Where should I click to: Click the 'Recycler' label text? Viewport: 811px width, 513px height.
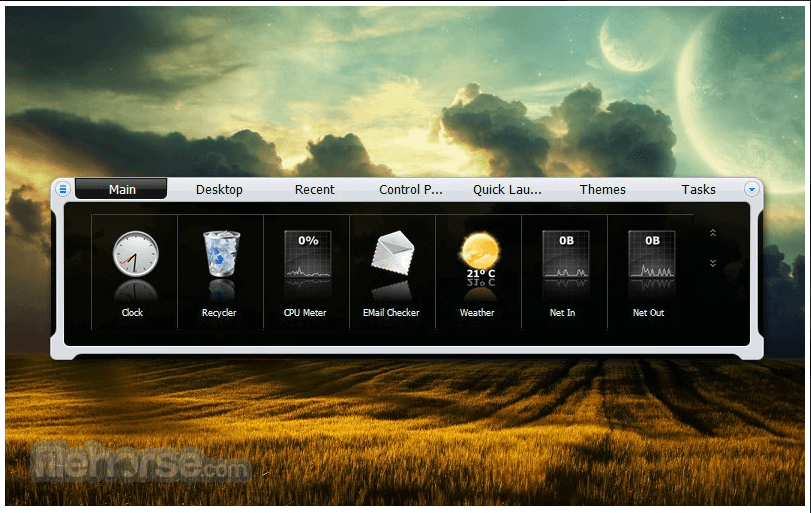(219, 313)
